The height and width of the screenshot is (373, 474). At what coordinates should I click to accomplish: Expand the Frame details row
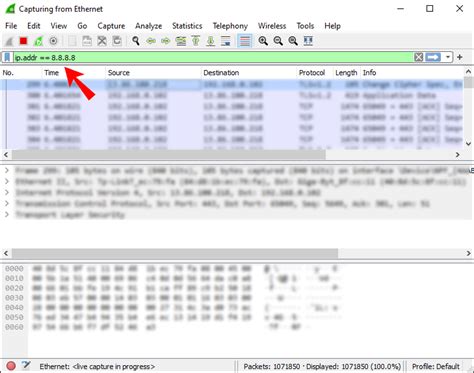click(7, 171)
